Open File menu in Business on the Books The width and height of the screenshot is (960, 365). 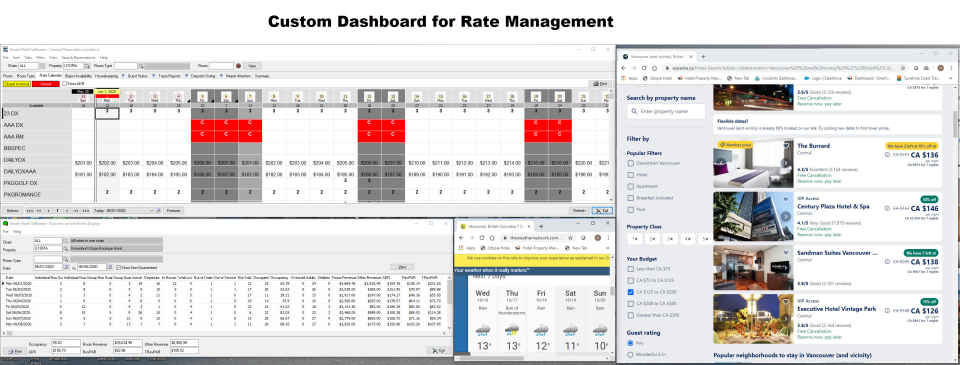pyautogui.click(x=5, y=232)
